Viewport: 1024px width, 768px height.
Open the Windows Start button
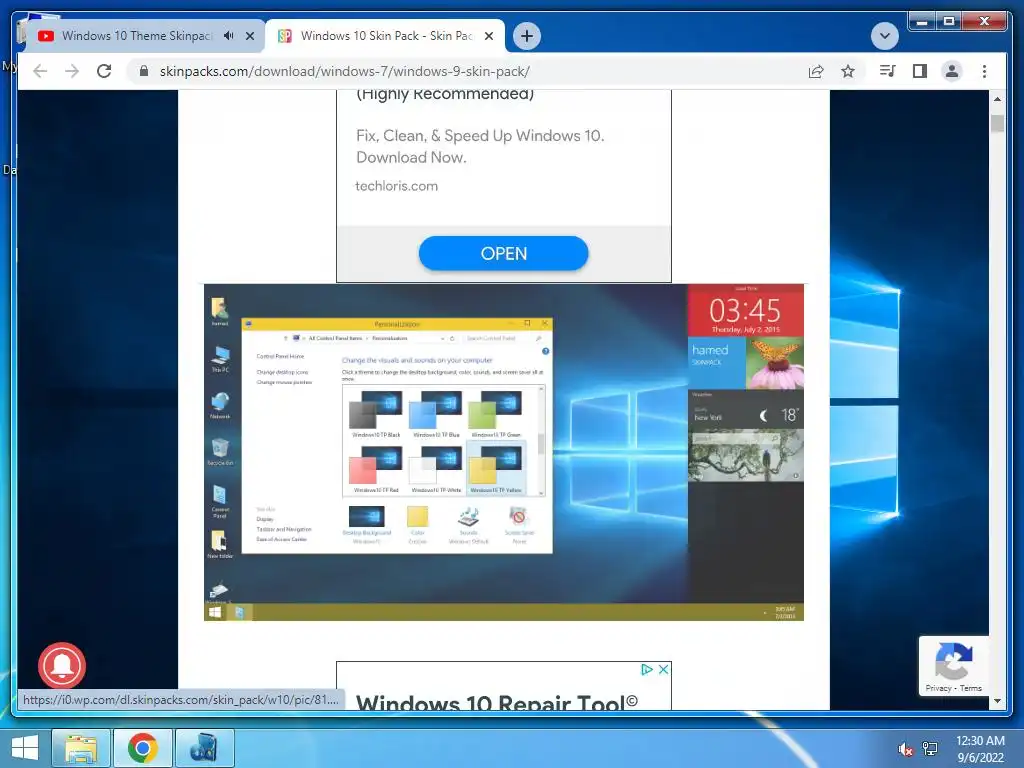point(25,748)
